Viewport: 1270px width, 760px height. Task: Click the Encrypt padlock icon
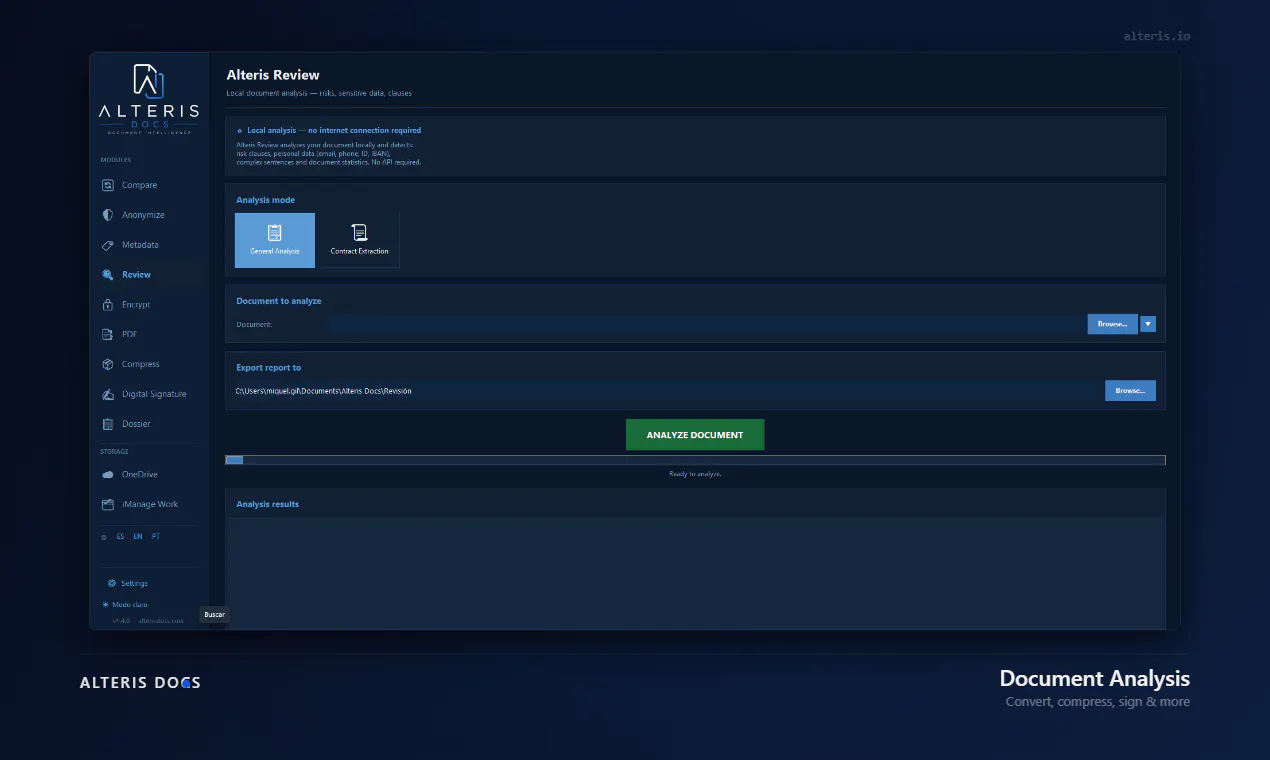pyautogui.click(x=108, y=305)
